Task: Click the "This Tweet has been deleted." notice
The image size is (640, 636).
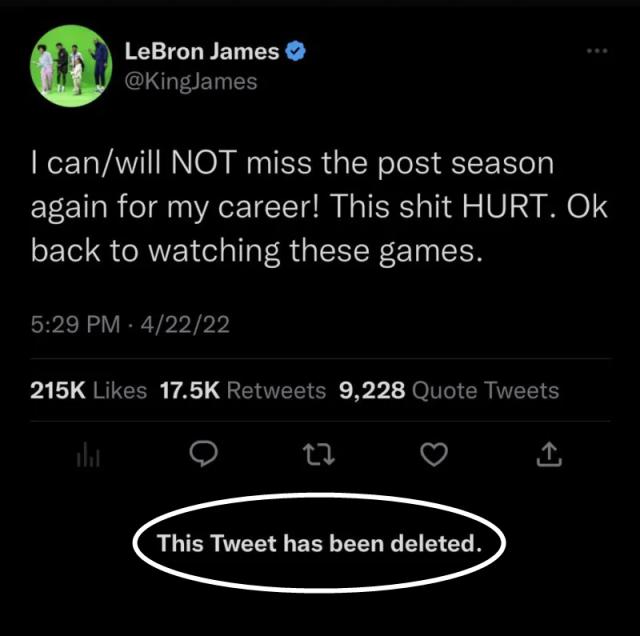Action: [320, 544]
